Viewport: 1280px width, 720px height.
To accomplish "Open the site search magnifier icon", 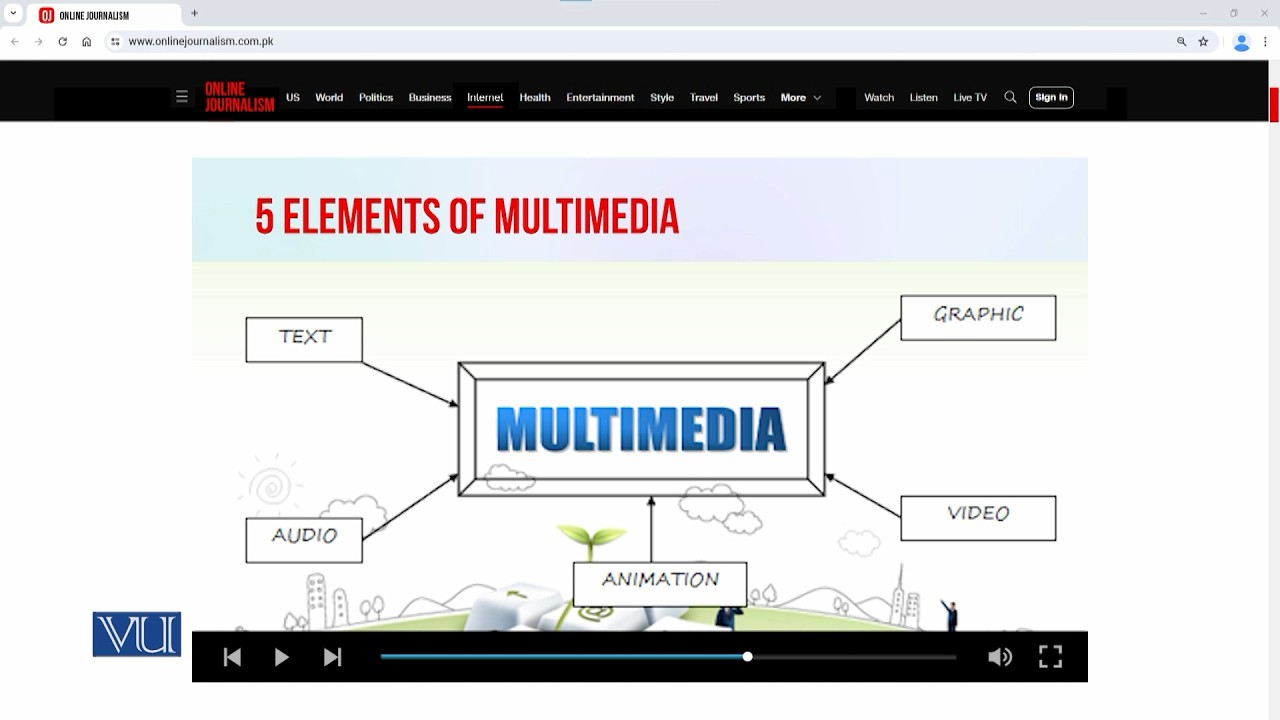I will click(1010, 97).
